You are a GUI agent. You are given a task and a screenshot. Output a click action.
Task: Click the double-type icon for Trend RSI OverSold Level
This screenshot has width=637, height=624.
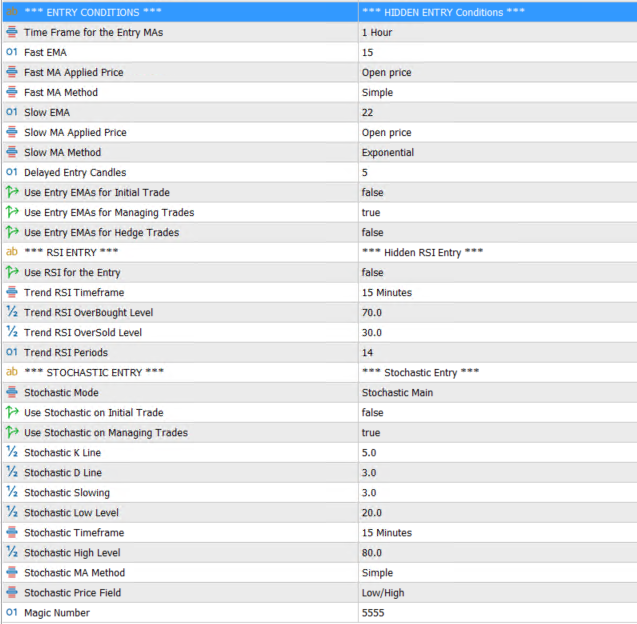[12, 332]
